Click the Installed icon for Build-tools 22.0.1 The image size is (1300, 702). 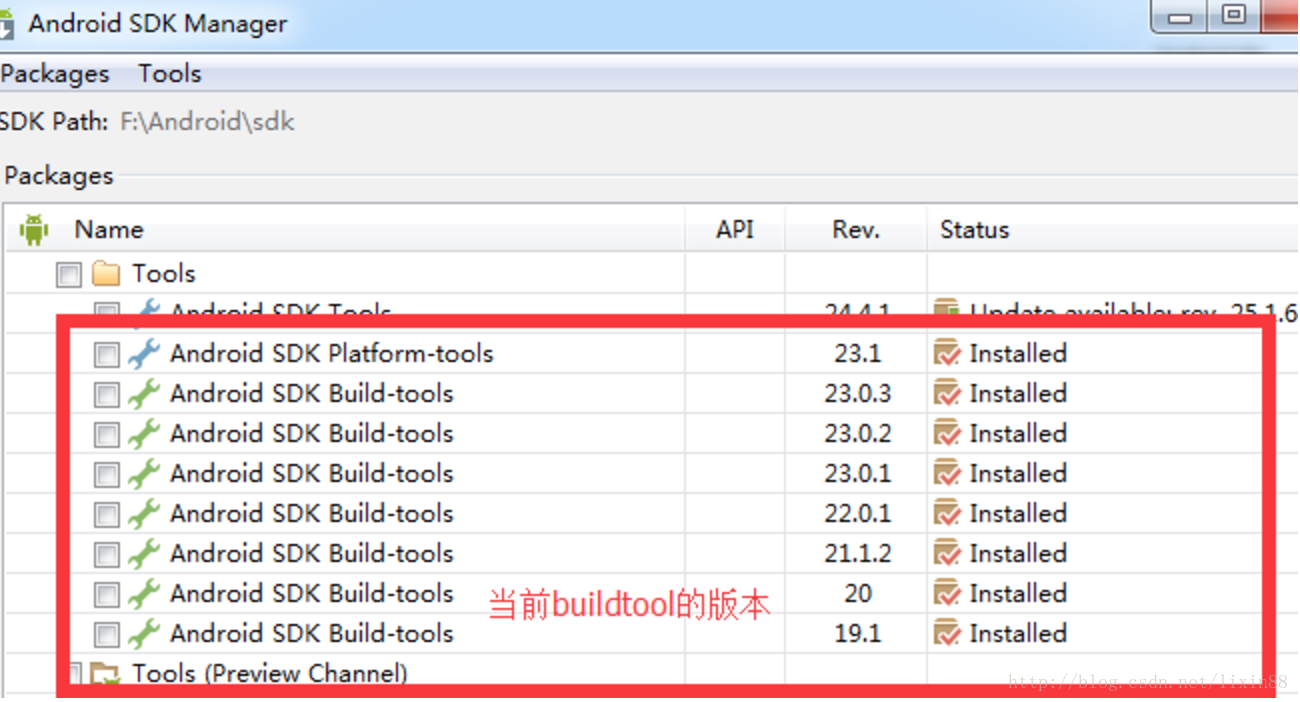pos(946,513)
